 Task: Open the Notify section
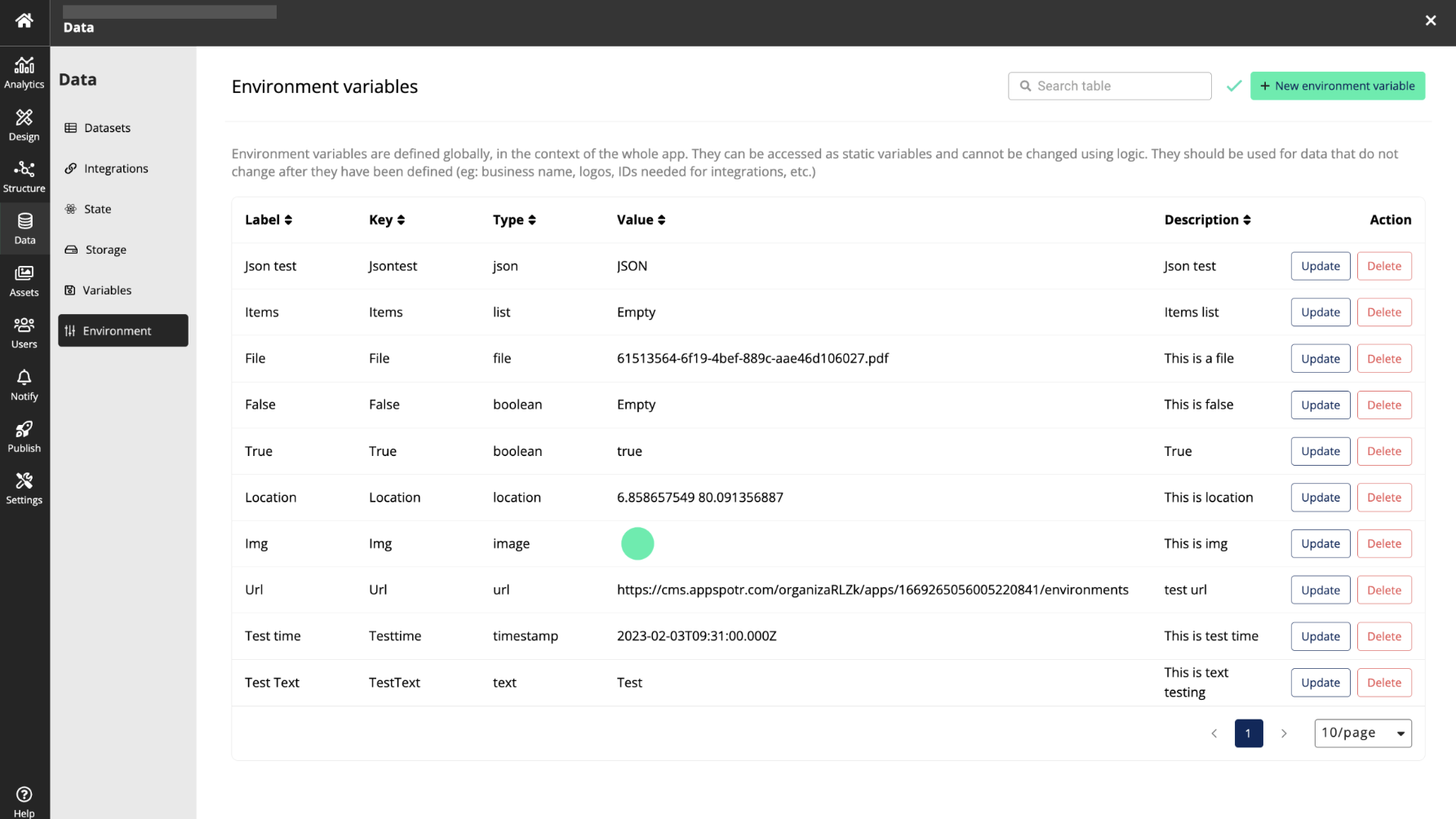coord(24,384)
